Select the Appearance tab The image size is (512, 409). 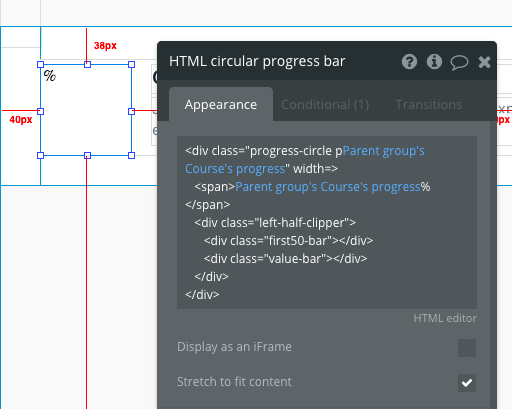(x=221, y=104)
